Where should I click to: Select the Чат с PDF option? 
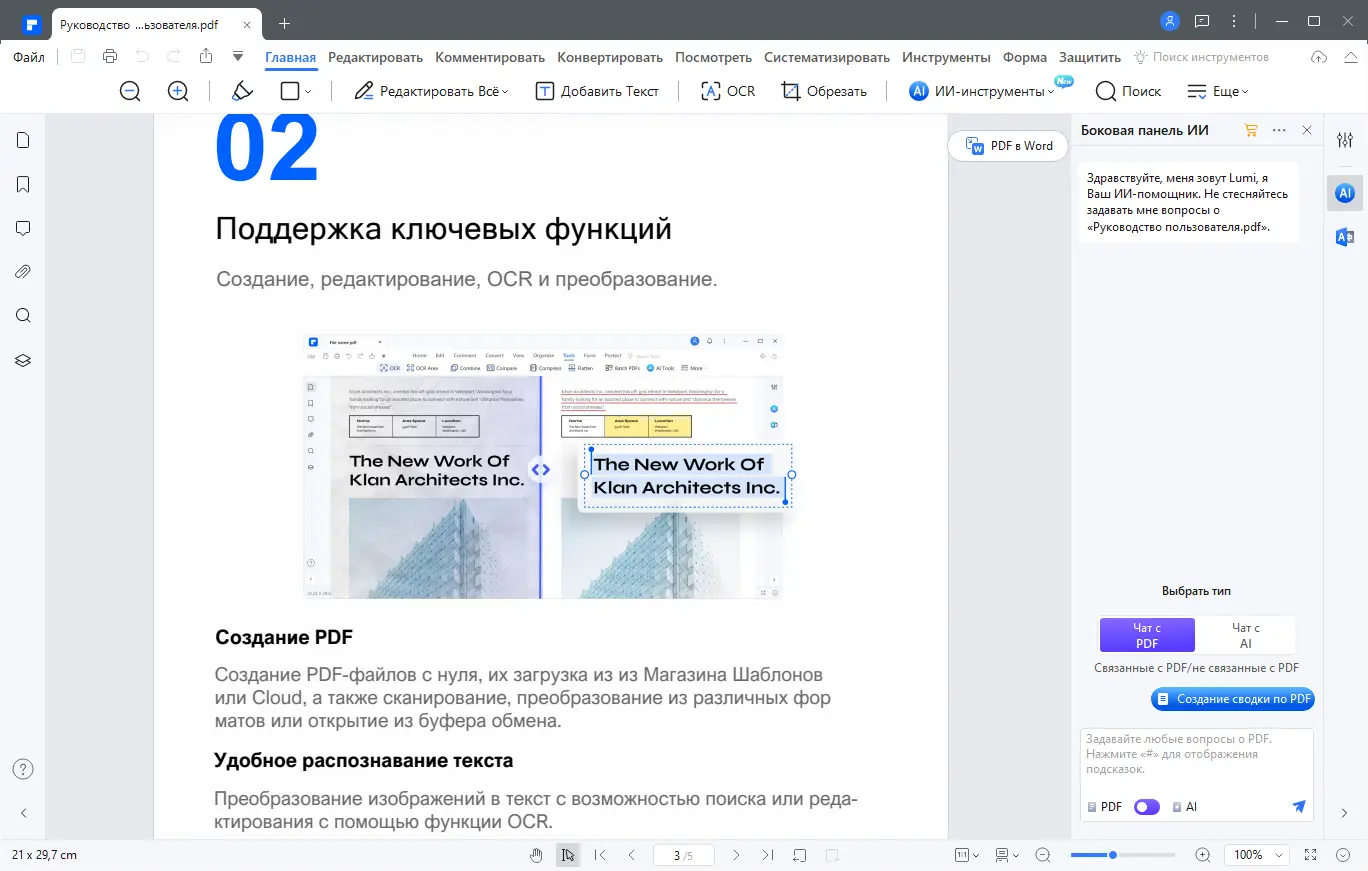click(1147, 635)
